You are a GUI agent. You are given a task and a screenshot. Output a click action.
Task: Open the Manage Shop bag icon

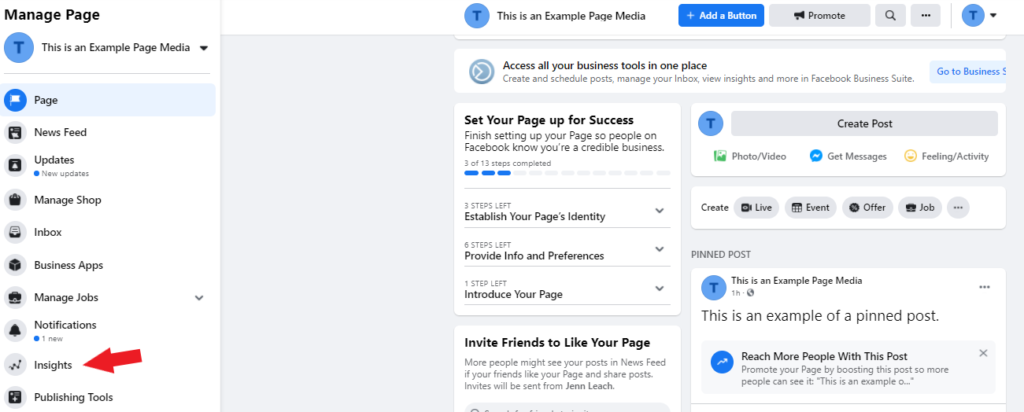click(15, 200)
